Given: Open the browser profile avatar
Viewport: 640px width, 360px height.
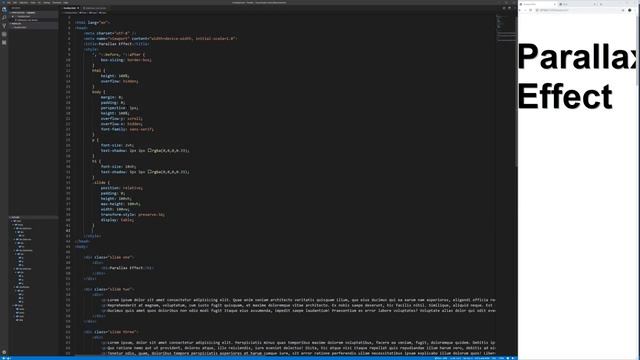Looking at the screenshot, I should tap(629, 10).
